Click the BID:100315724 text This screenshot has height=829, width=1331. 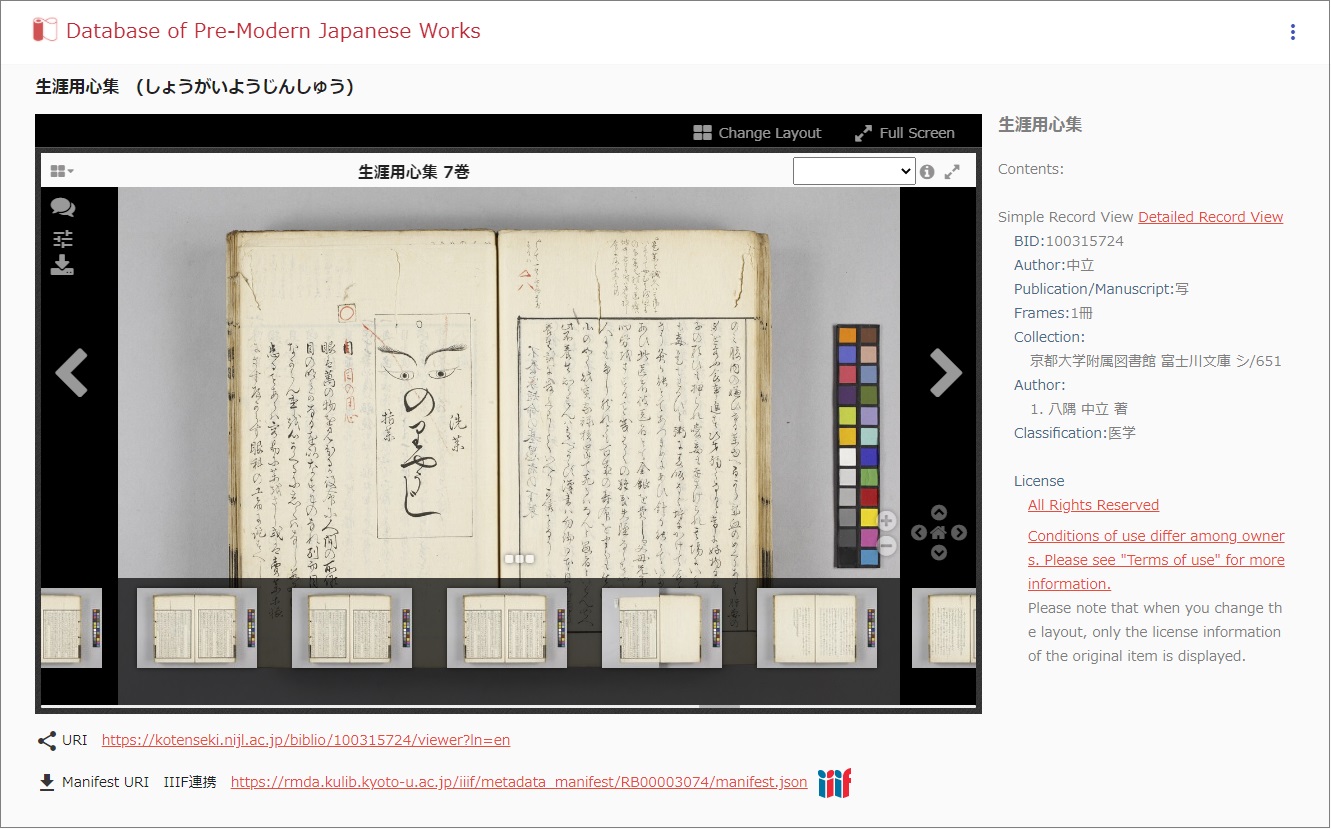[x=1069, y=241]
